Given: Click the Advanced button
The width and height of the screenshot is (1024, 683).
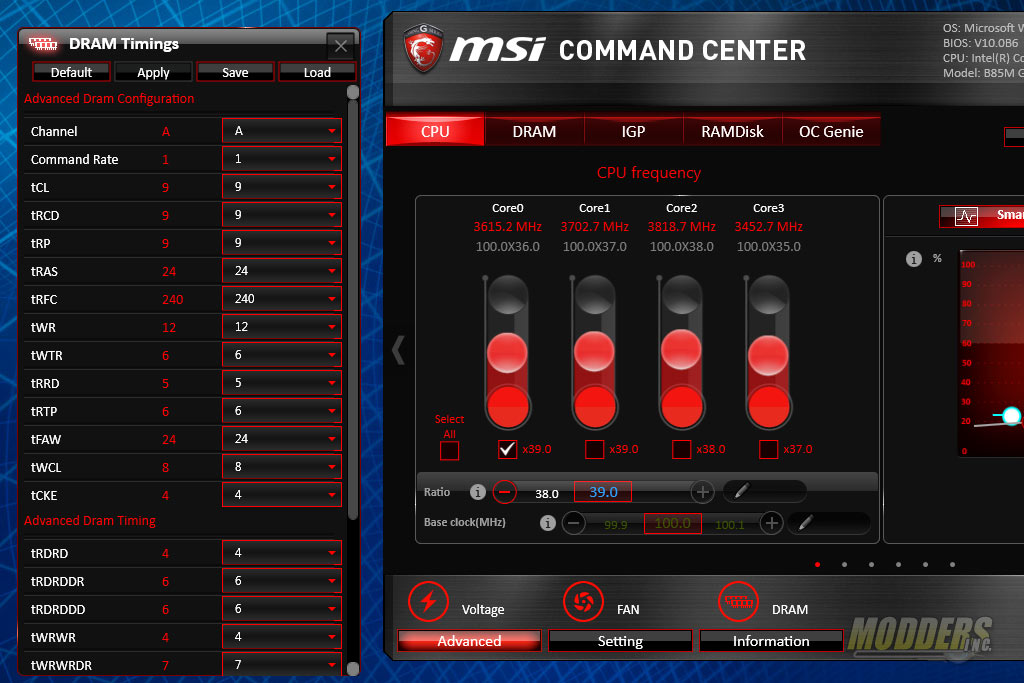Looking at the screenshot, I should [x=469, y=641].
